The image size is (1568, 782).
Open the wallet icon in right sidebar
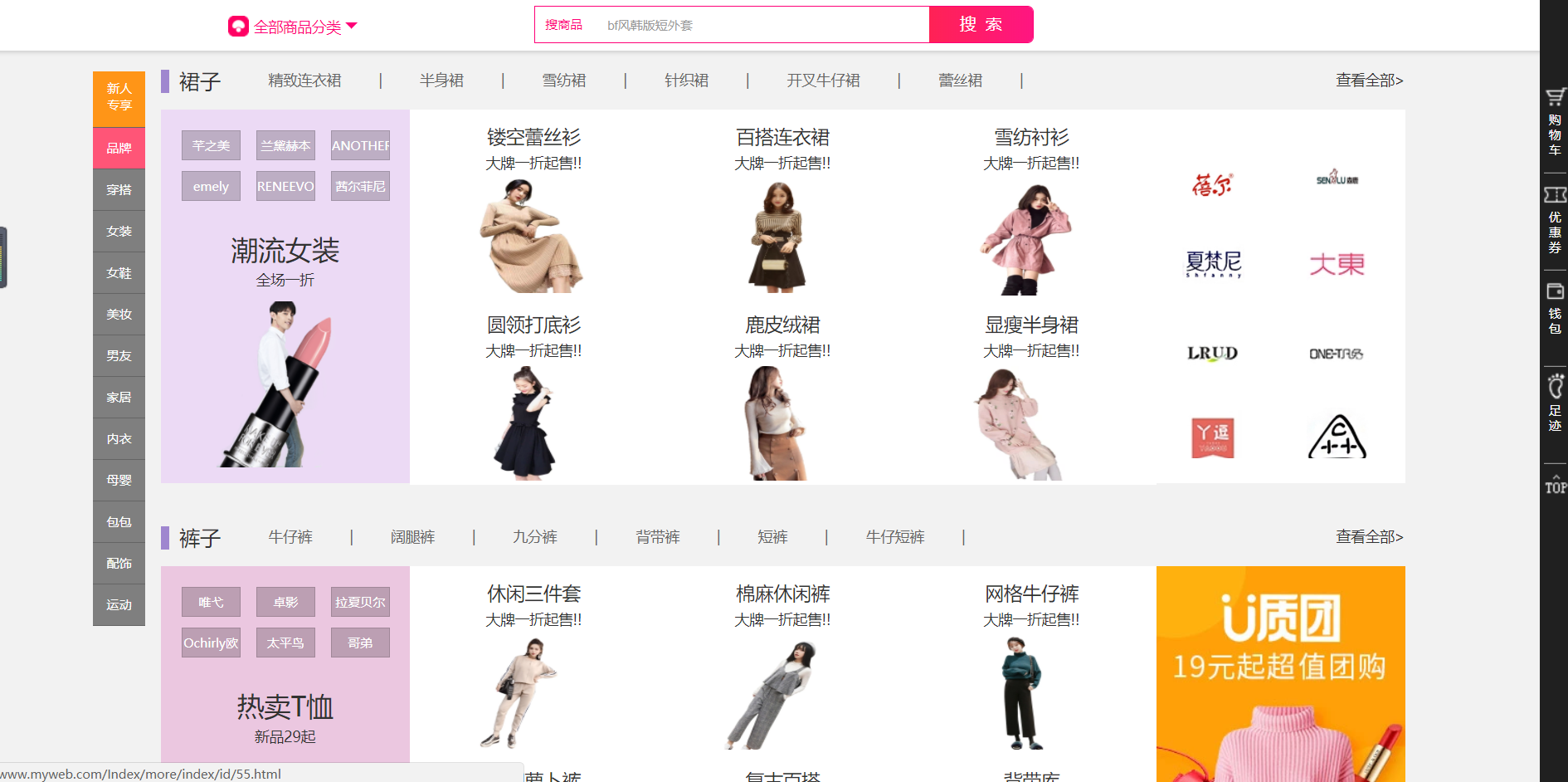tap(1554, 292)
